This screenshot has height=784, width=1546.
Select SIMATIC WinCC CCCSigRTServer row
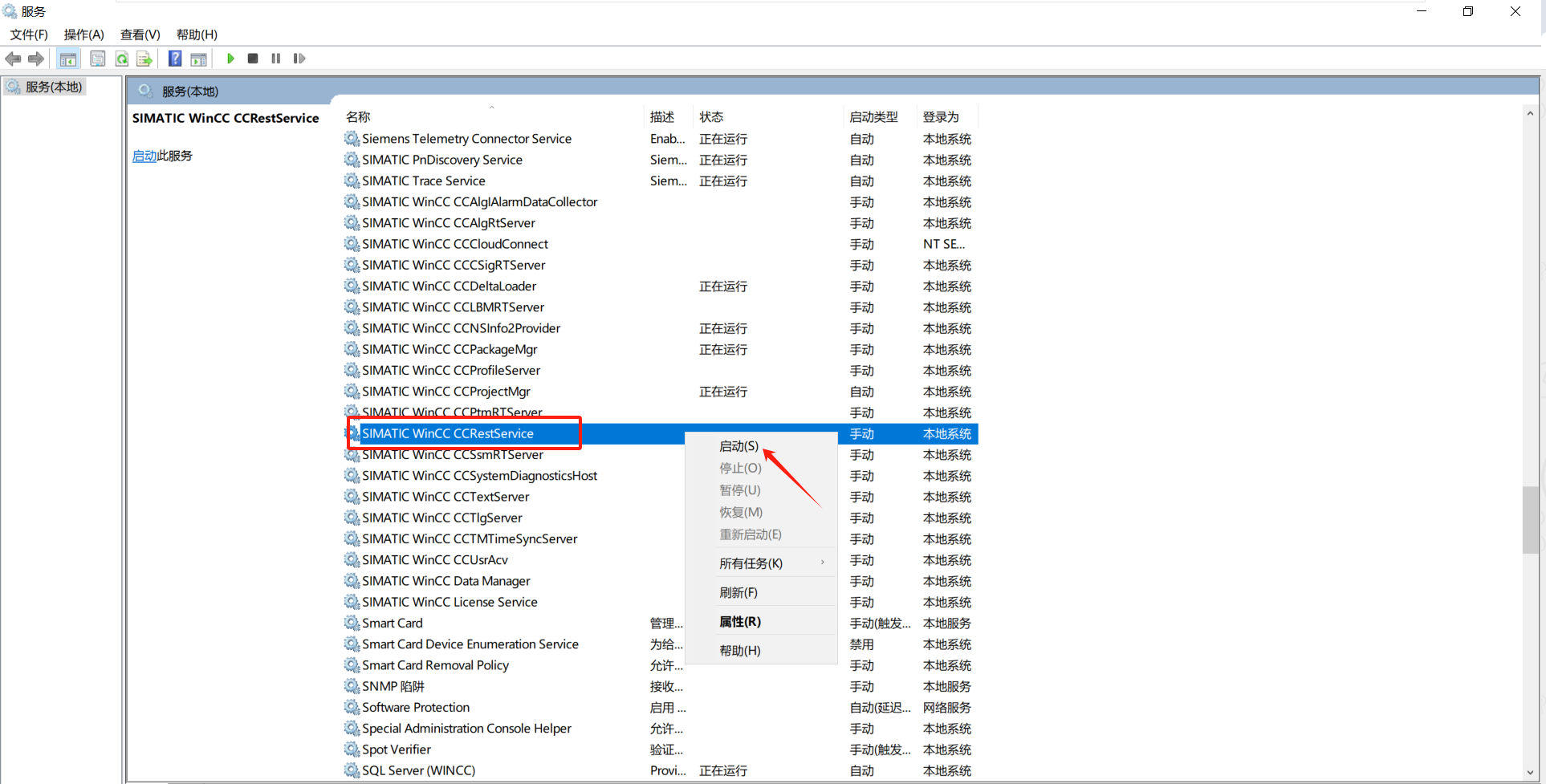coord(661,265)
